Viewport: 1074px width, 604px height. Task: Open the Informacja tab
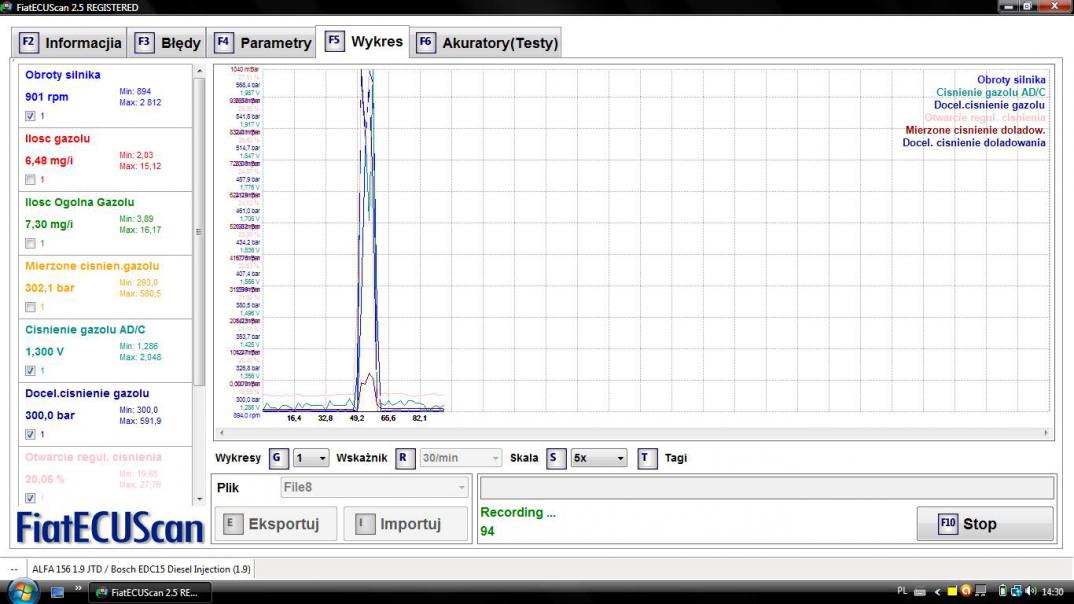coord(69,42)
